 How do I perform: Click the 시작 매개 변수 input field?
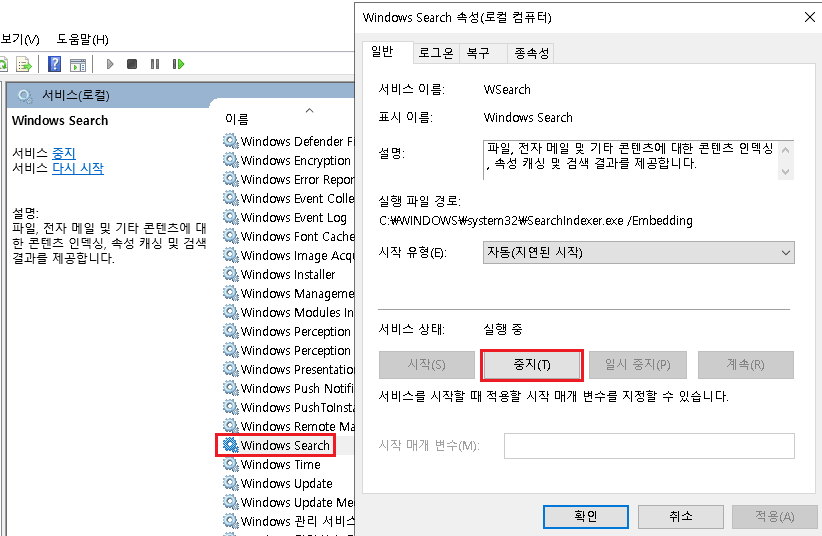(x=649, y=446)
